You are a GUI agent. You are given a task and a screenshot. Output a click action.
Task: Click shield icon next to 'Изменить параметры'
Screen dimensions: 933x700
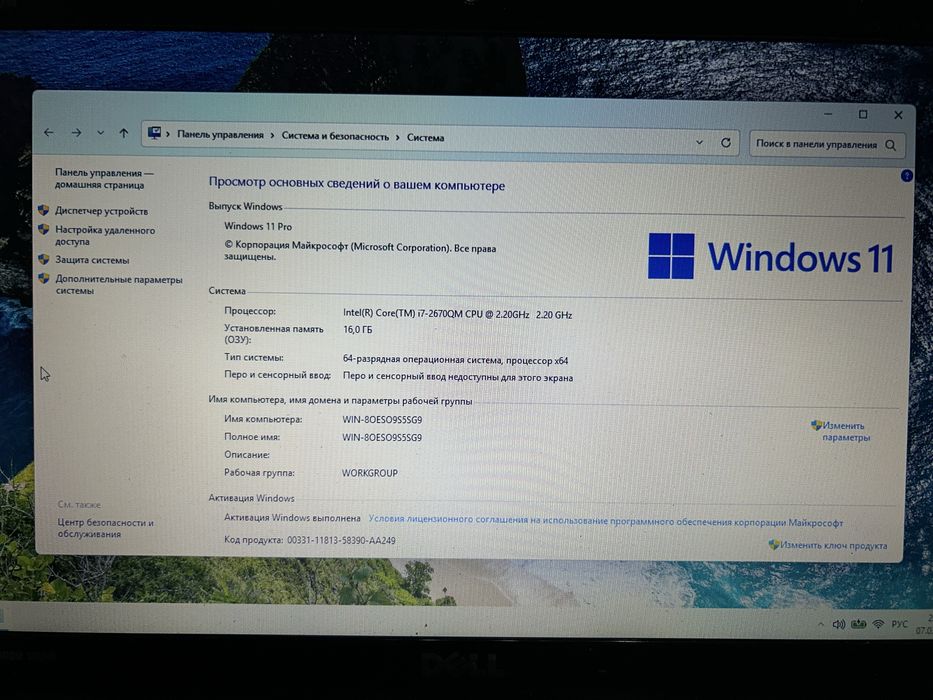[x=816, y=425]
